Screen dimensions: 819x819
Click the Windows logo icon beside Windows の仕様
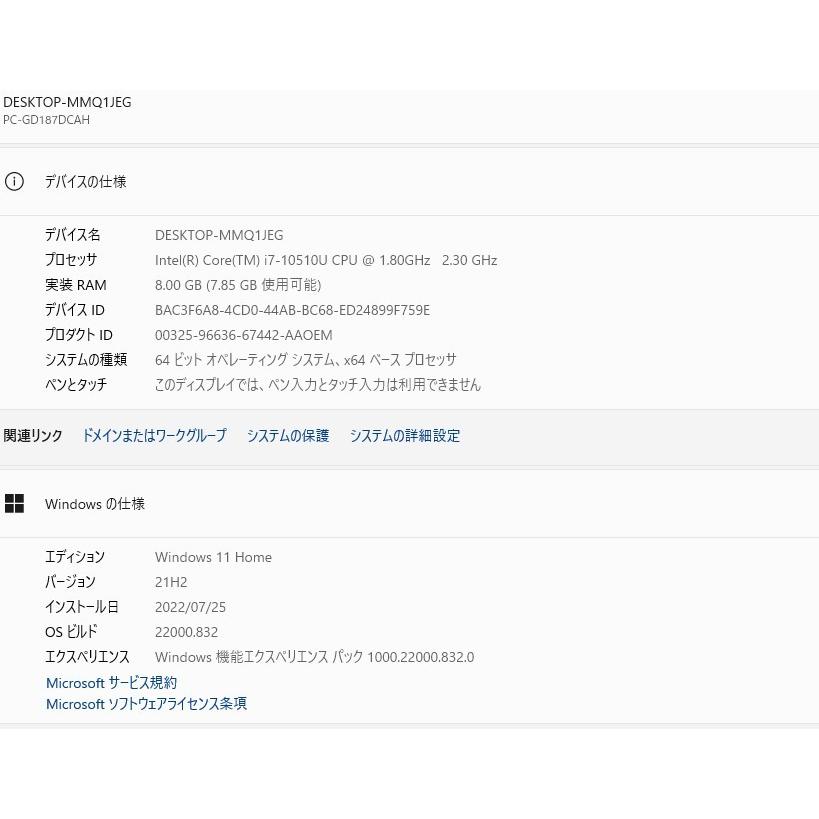[x=15, y=503]
